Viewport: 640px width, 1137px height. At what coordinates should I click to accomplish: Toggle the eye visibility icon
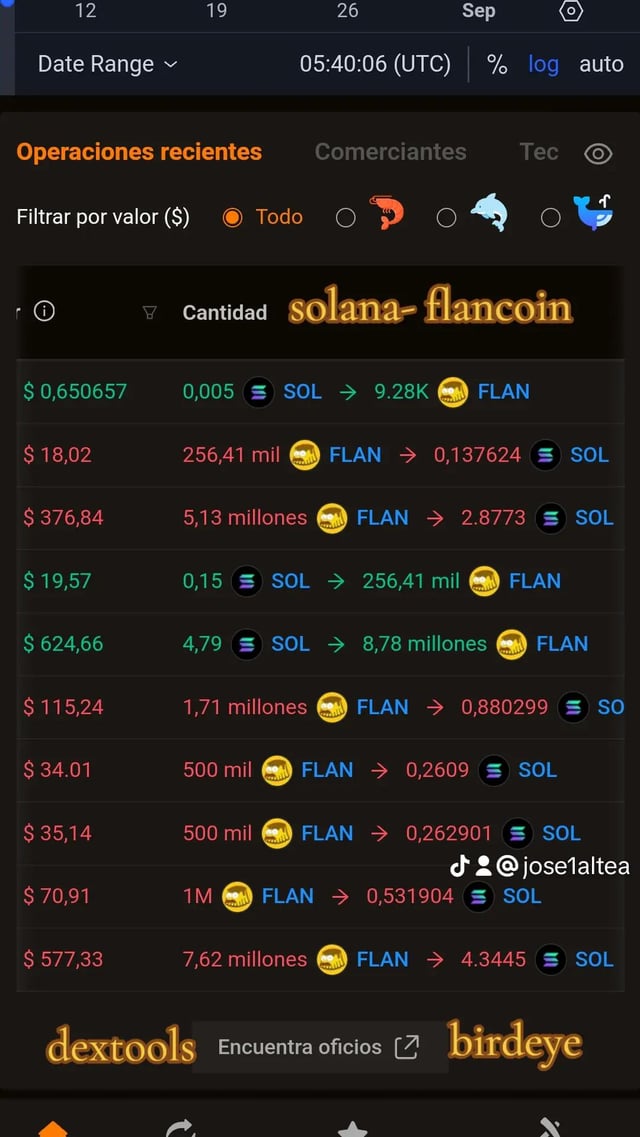pyautogui.click(x=598, y=153)
